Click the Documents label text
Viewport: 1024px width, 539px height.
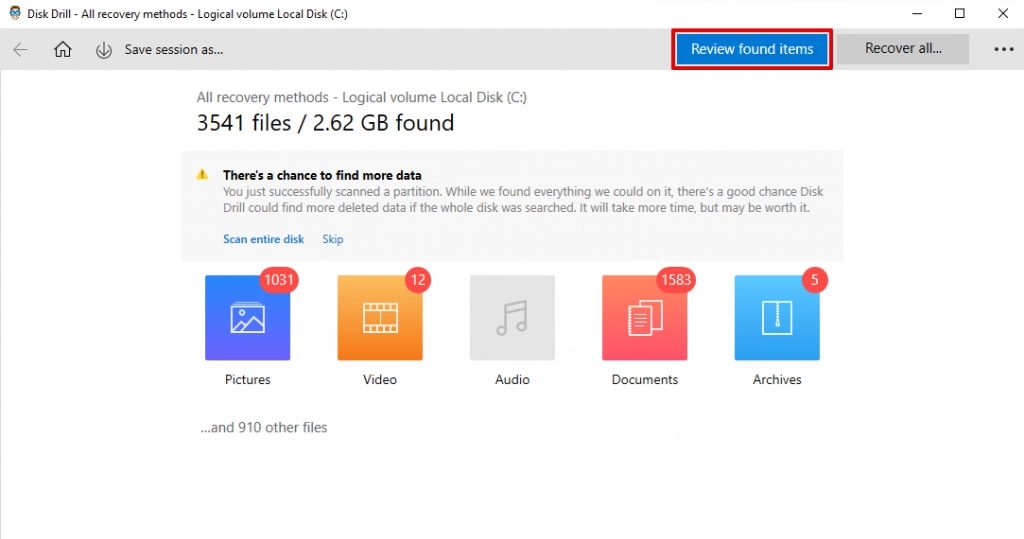click(645, 380)
